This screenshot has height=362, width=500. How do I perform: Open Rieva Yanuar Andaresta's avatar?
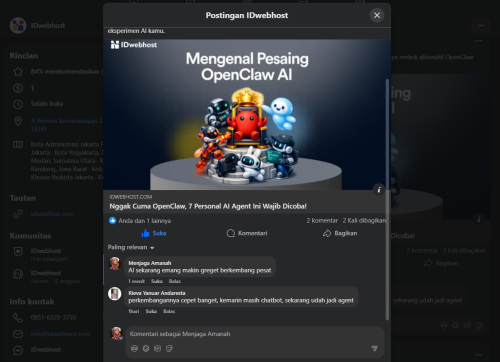(114, 294)
